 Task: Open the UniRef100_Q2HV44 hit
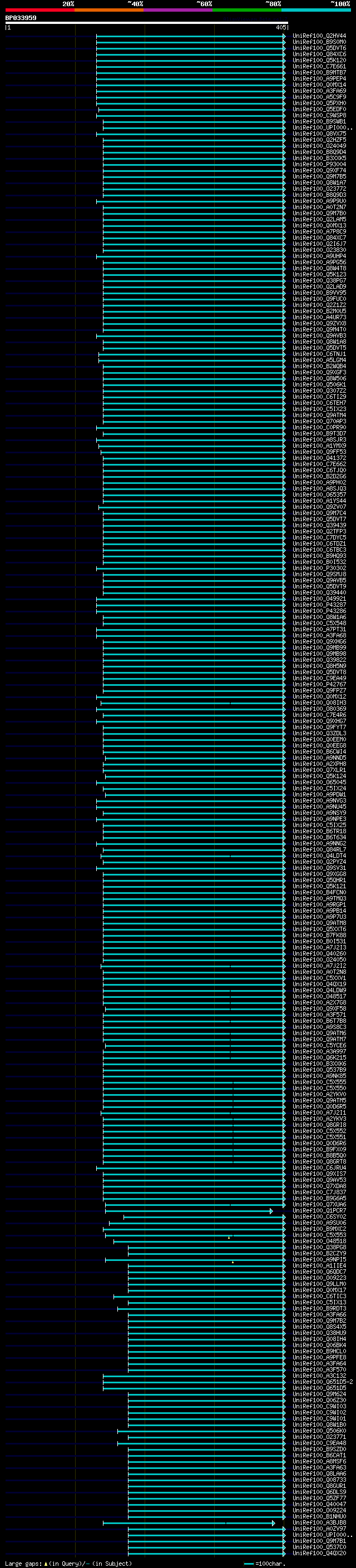point(319,36)
